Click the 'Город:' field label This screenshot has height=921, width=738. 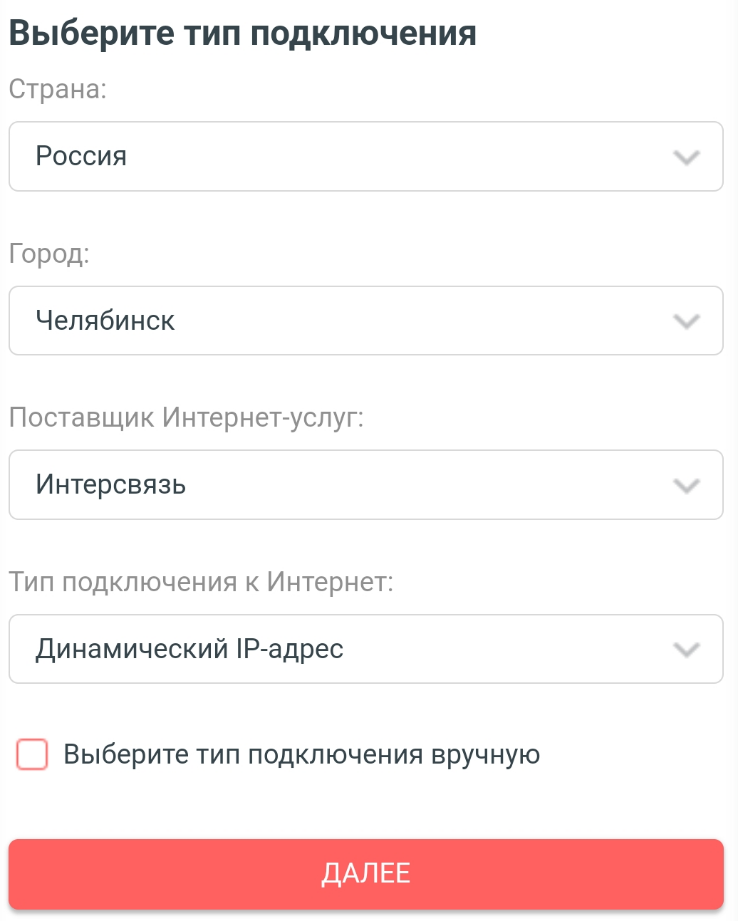coord(49,253)
